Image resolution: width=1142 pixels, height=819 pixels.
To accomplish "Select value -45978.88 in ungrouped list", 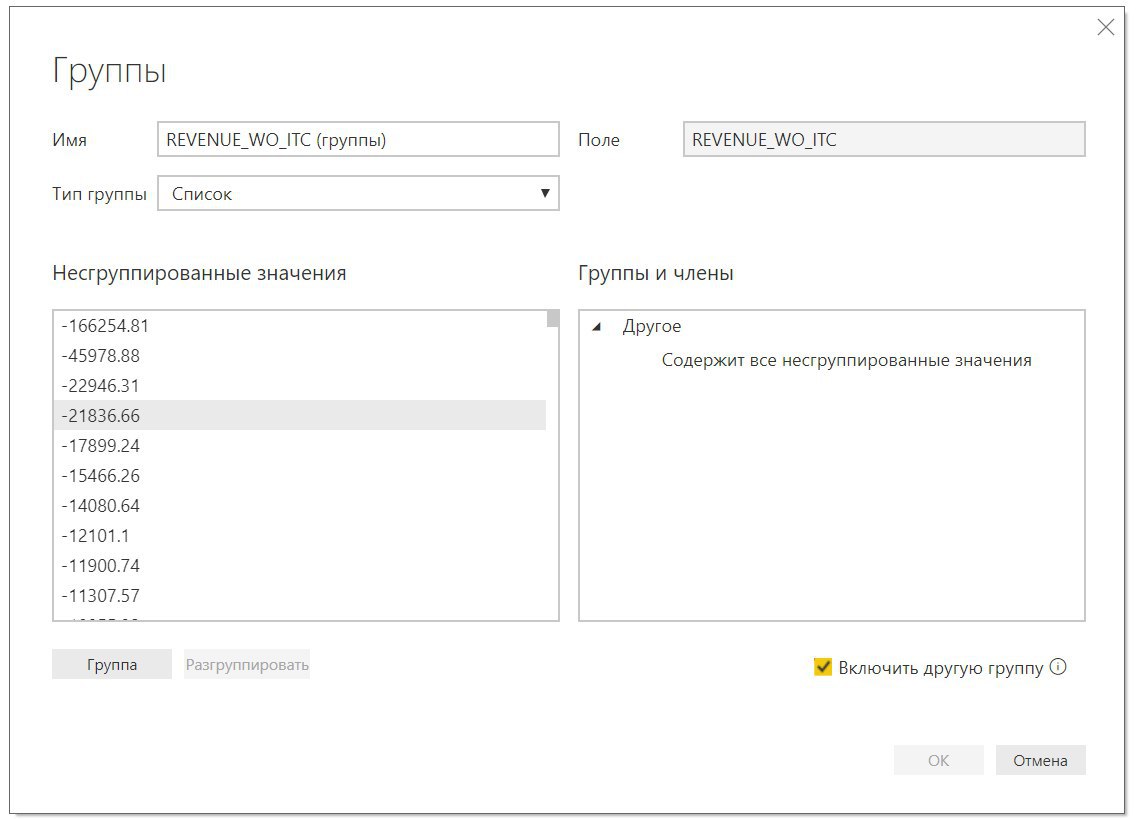I will click(x=101, y=356).
